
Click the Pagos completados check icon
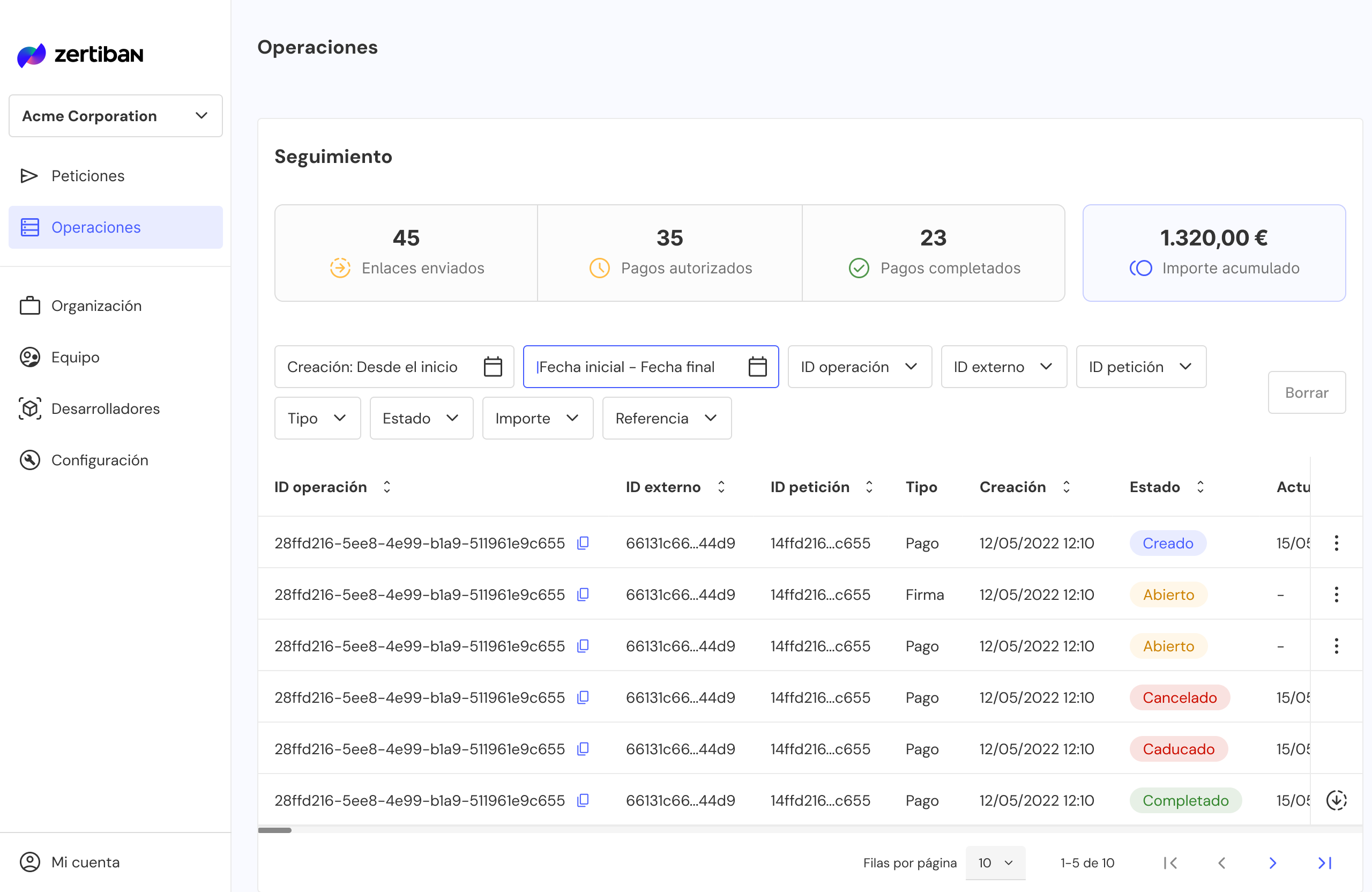(859, 268)
